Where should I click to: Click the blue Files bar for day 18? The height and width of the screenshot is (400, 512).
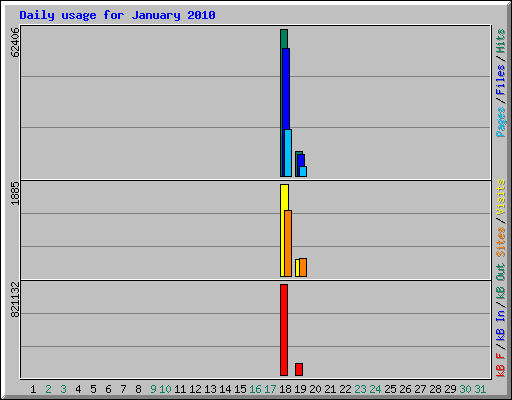click(286, 89)
